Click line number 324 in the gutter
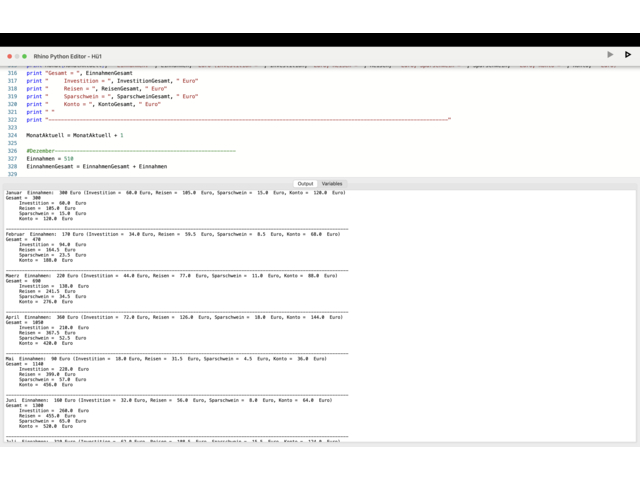This screenshot has width=640, height=480. [13, 135]
